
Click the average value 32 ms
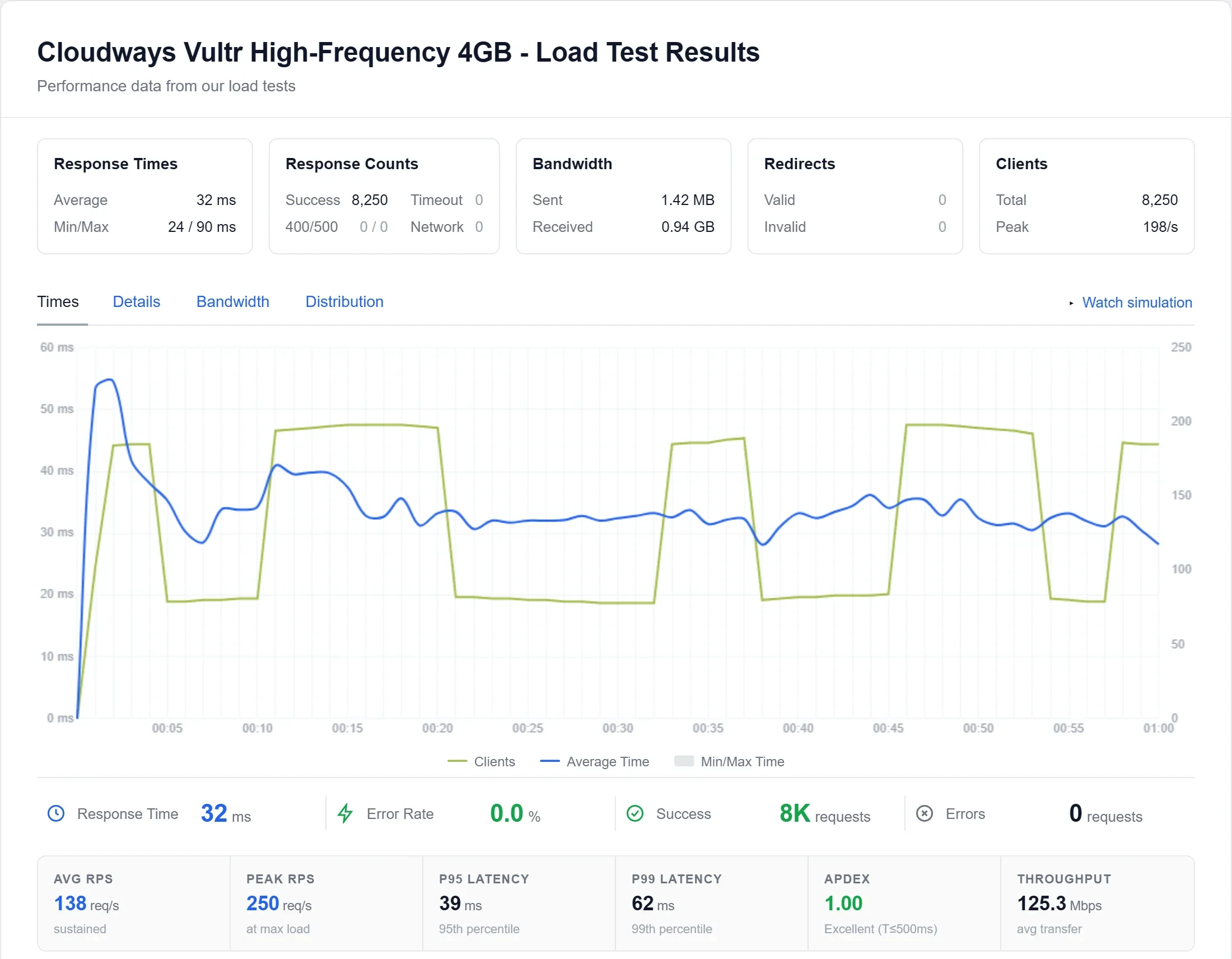click(216, 199)
